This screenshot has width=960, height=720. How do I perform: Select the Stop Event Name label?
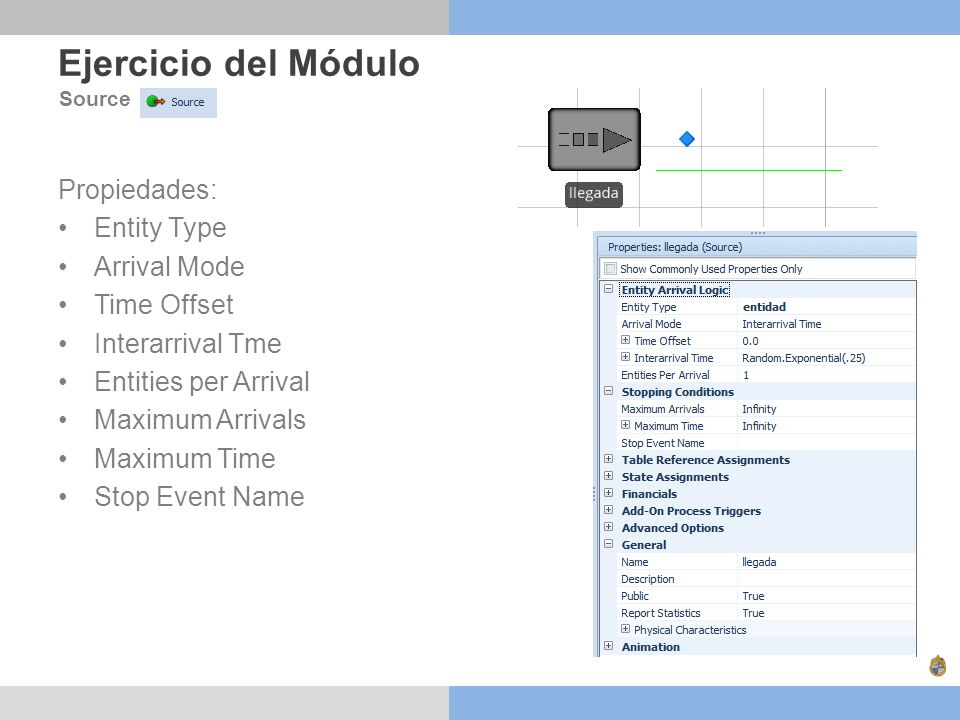662,443
